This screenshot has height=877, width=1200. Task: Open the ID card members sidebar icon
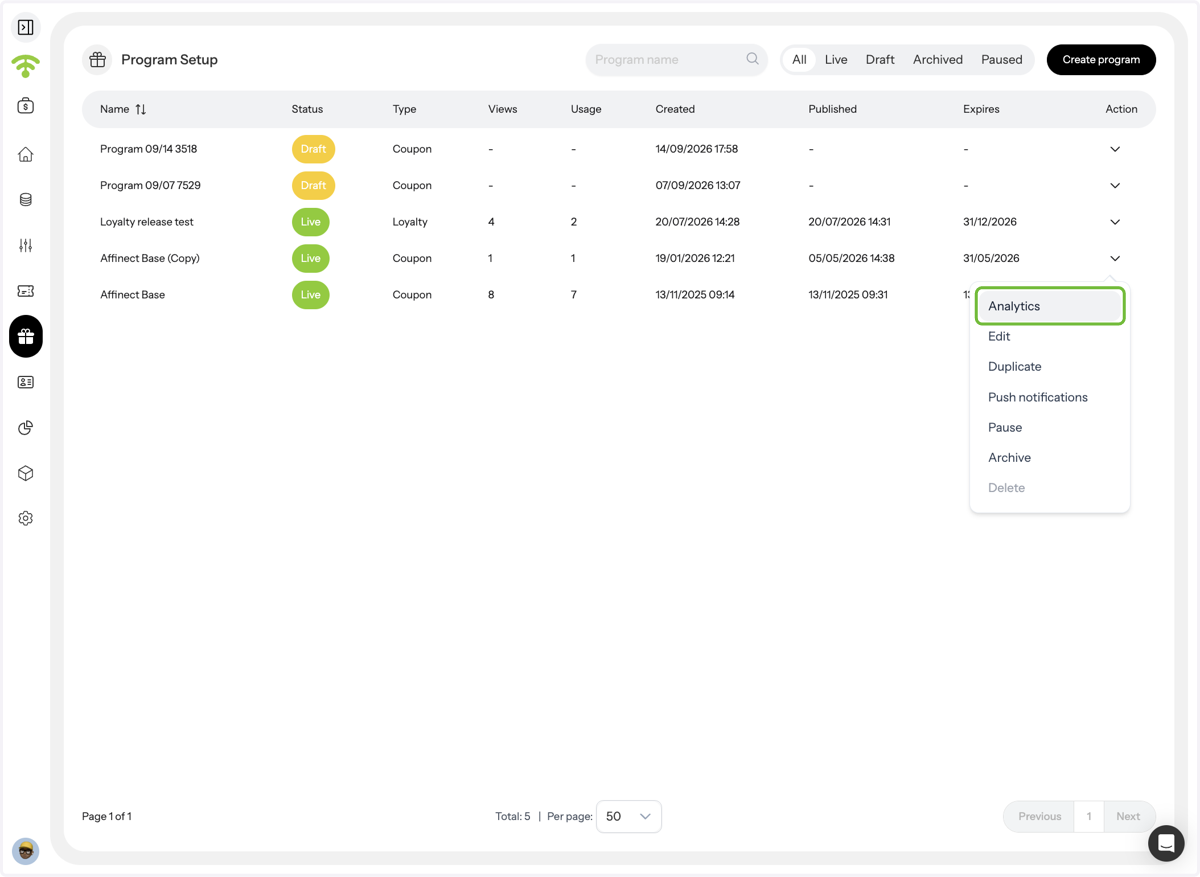(x=26, y=382)
